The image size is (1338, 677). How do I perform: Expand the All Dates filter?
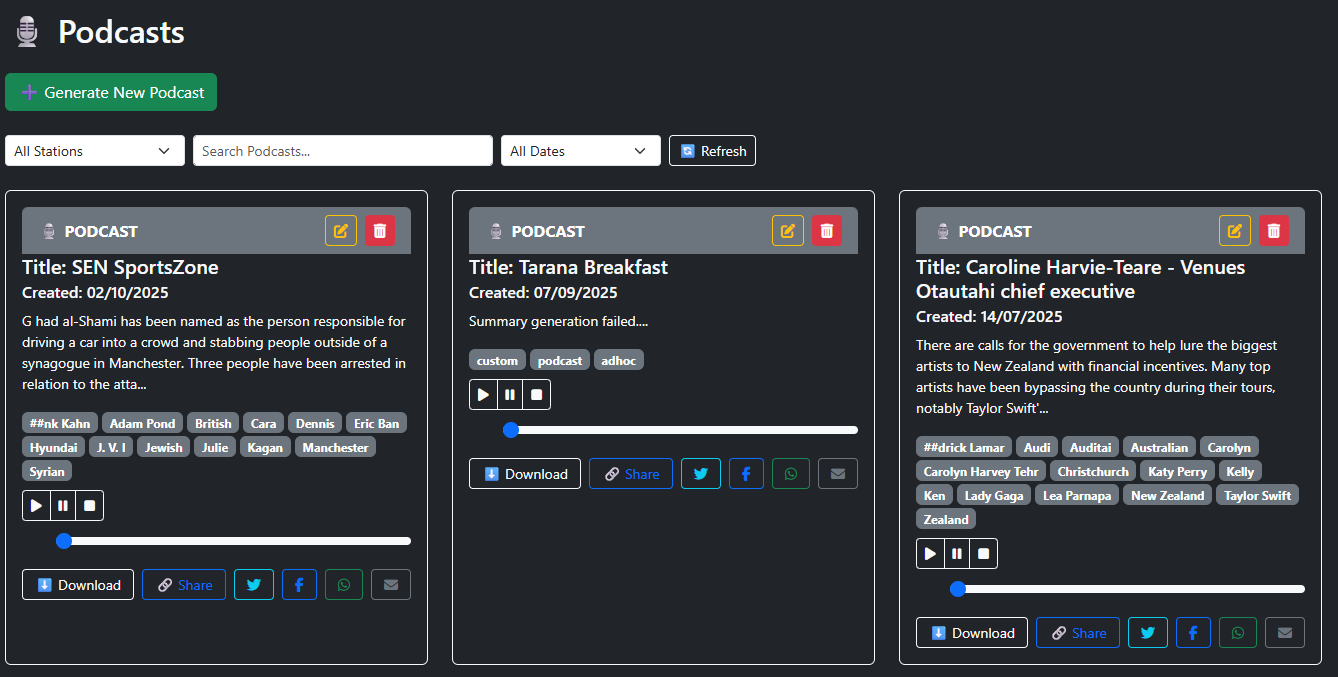point(580,151)
